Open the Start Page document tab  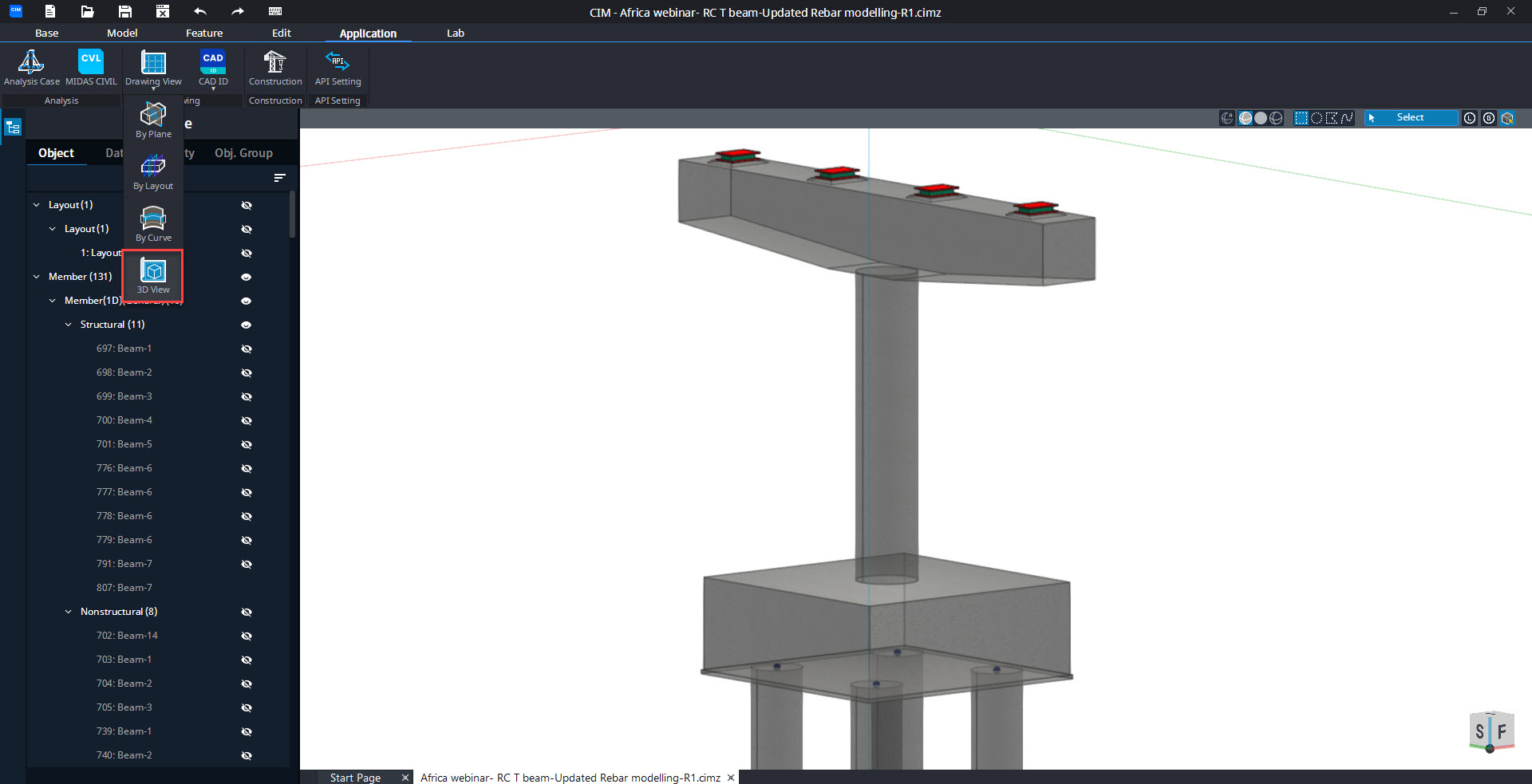tap(355, 777)
